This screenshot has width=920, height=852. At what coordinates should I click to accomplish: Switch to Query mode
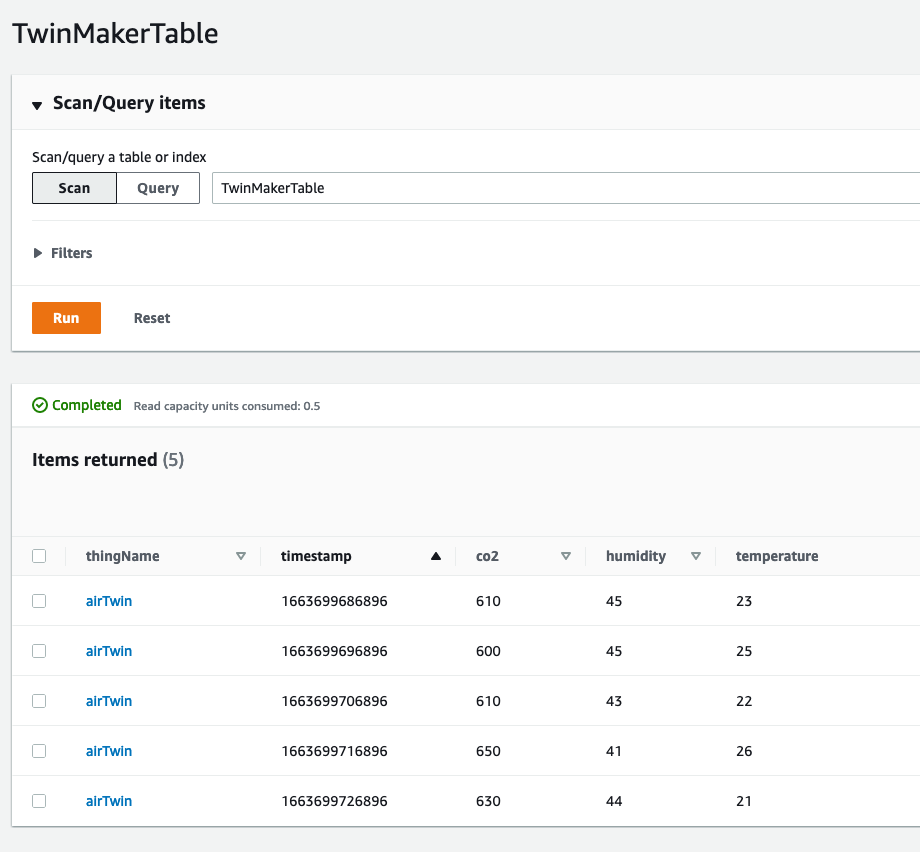157,187
